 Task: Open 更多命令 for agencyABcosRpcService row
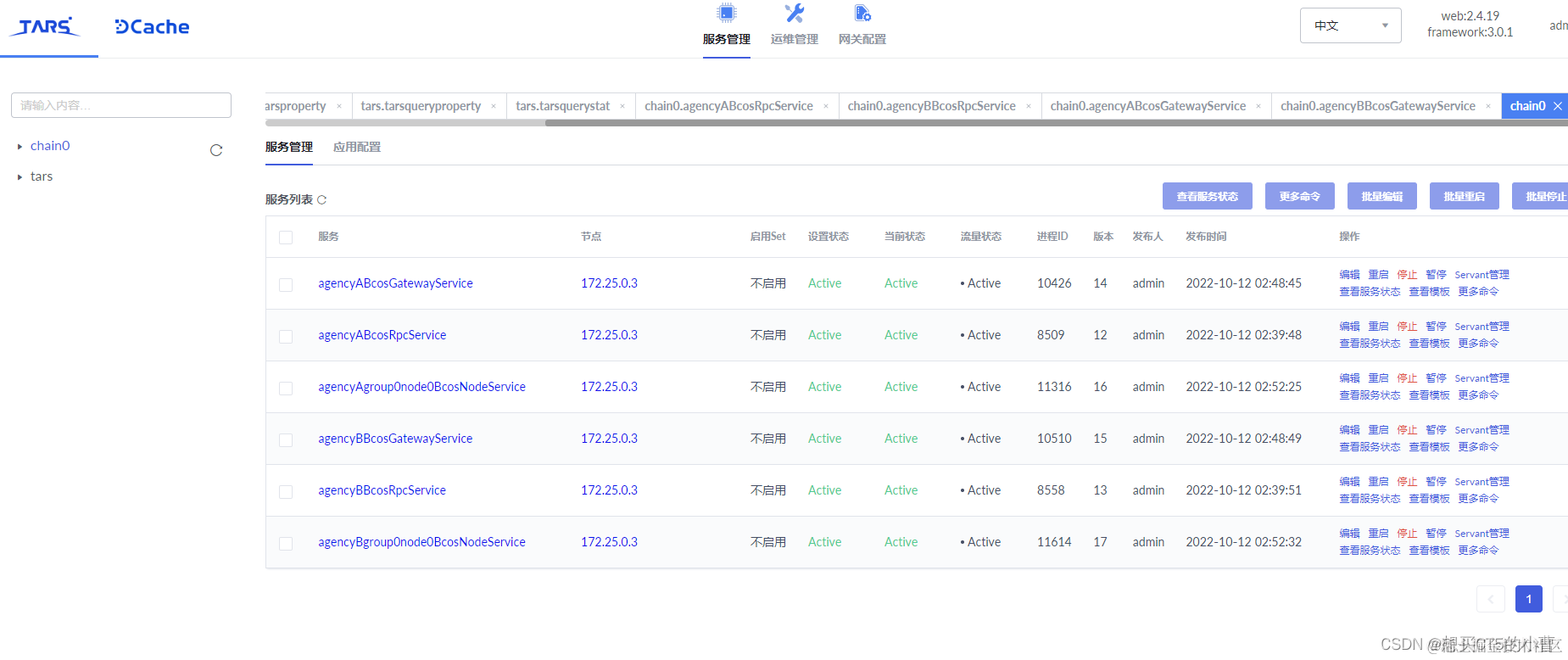pos(1478,344)
